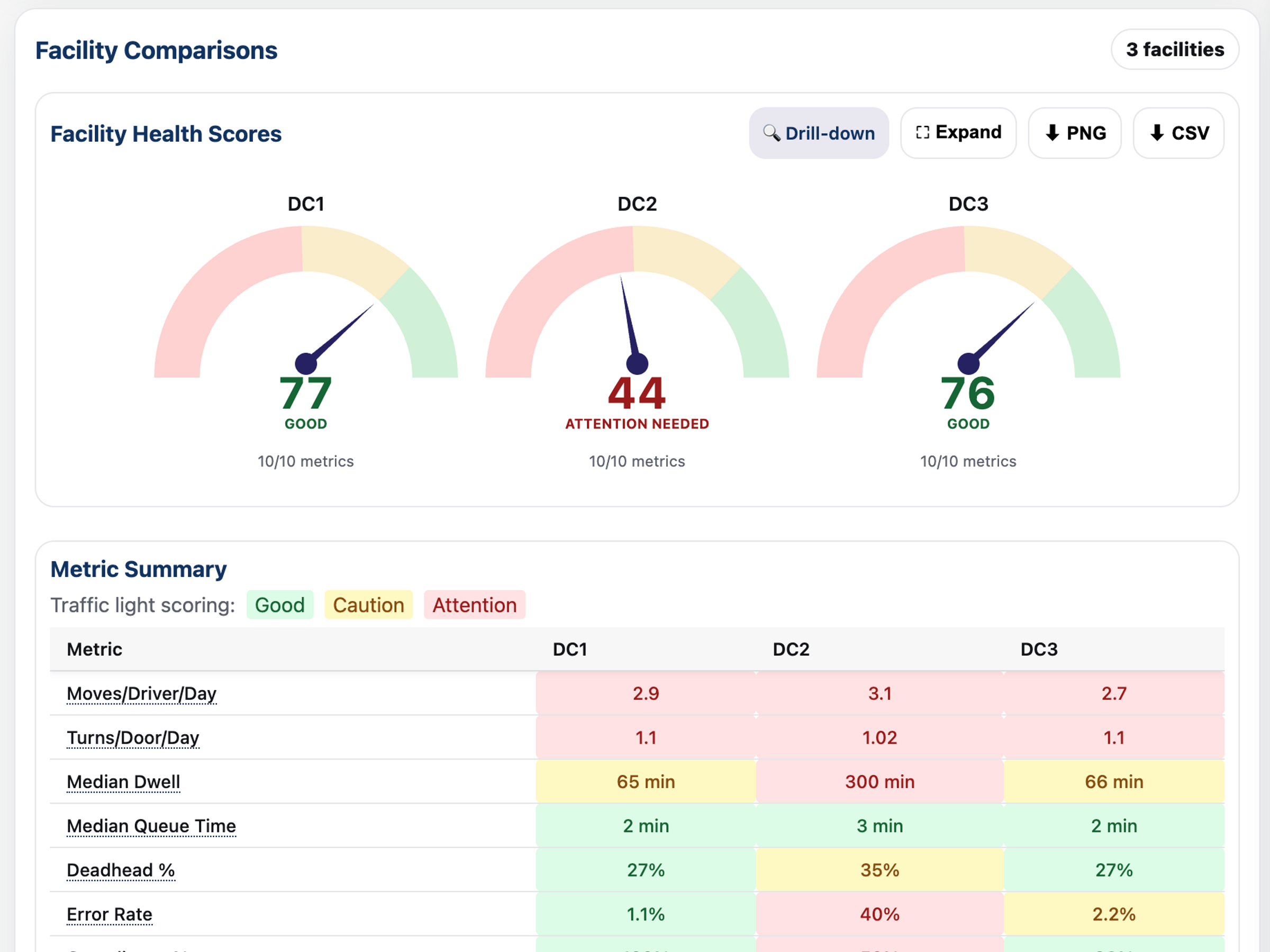This screenshot has width=1270, height=952.
Task: Click the expand brackets icon
Action: point(922,133)
